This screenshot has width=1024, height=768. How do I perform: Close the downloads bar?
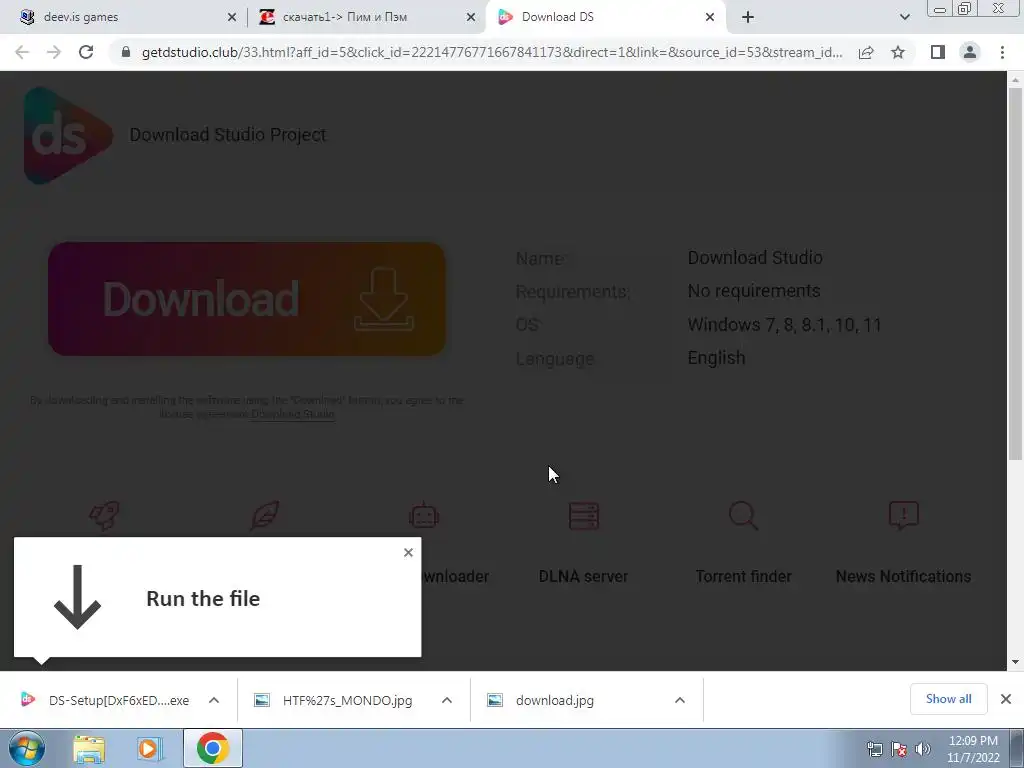tap(1006, 699)
